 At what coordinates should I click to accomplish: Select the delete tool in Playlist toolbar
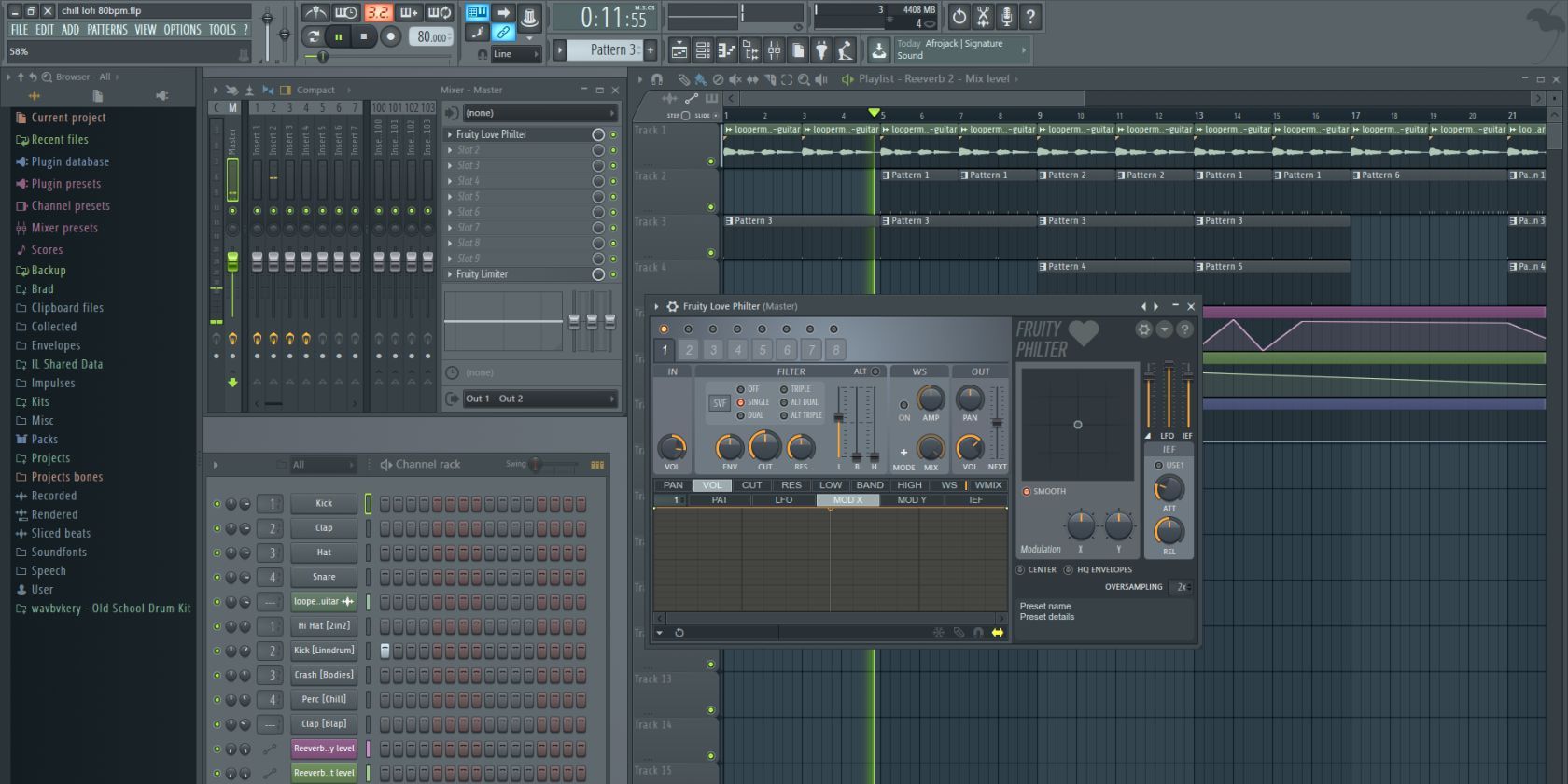718,79
